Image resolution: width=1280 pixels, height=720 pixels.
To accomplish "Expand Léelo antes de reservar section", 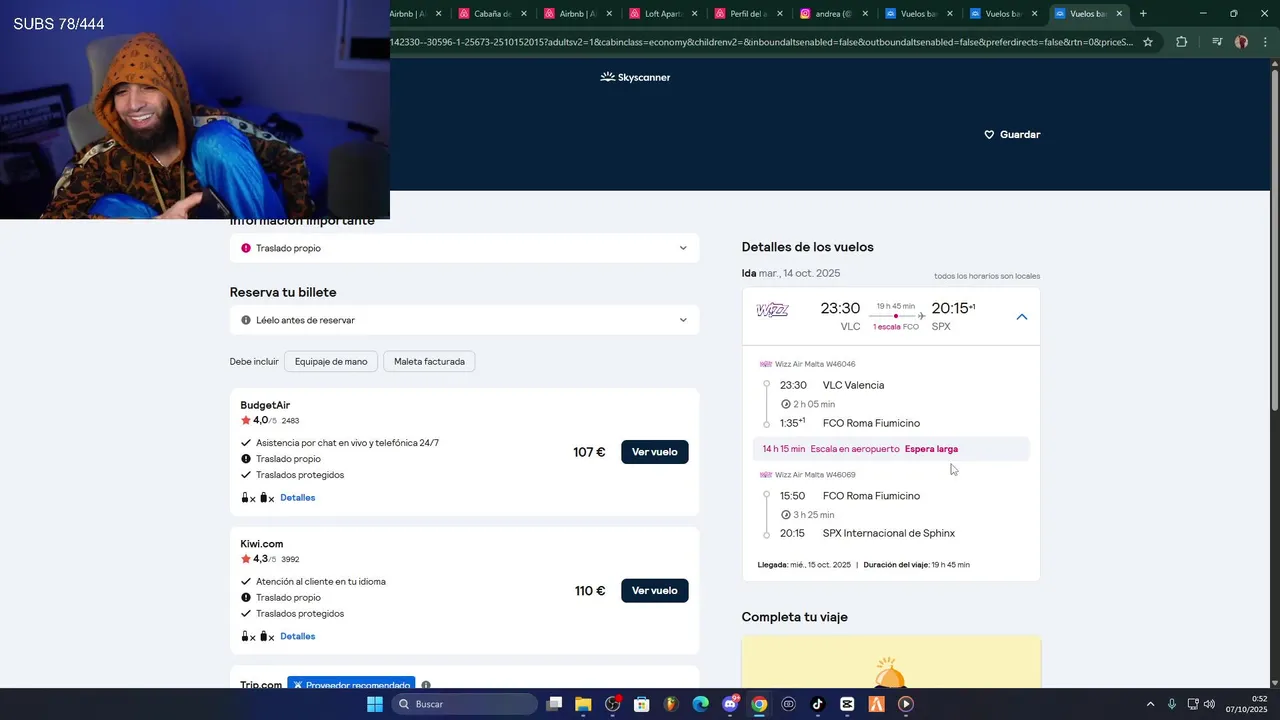I will pyautogui.click(x=464, y=320).
